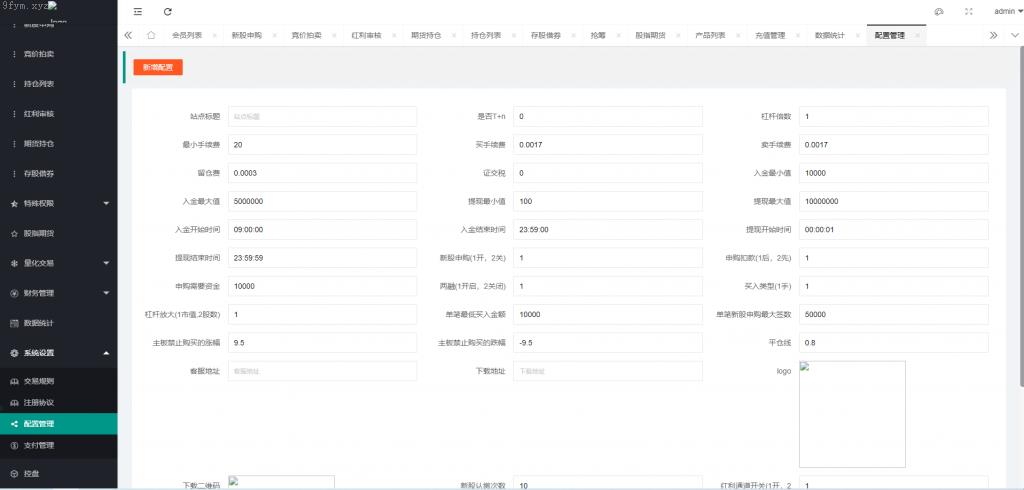Switch to the 产品列表 tab
Image resolution: width=1024 pixels, height=490 pixels.
pos(710,35)
